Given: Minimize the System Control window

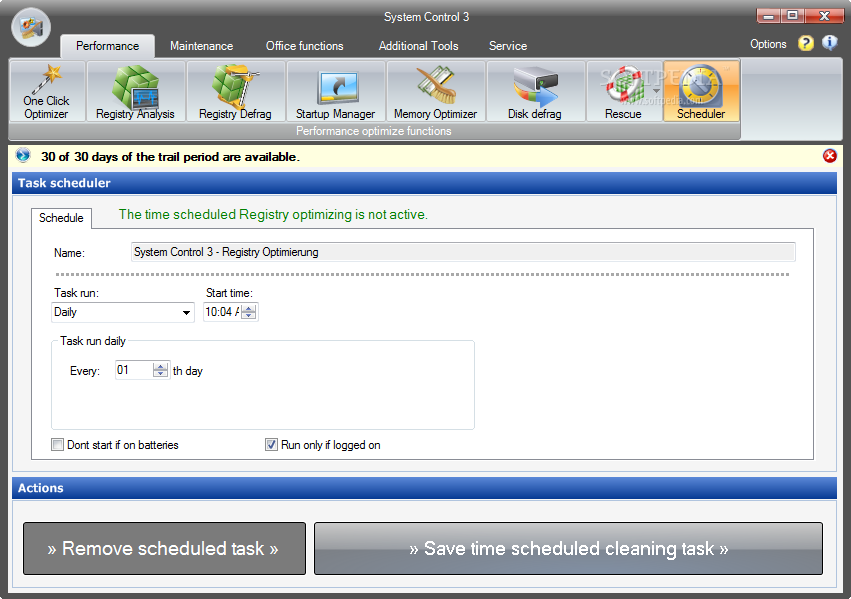Looking at the screenshot, I should [768, 16].
